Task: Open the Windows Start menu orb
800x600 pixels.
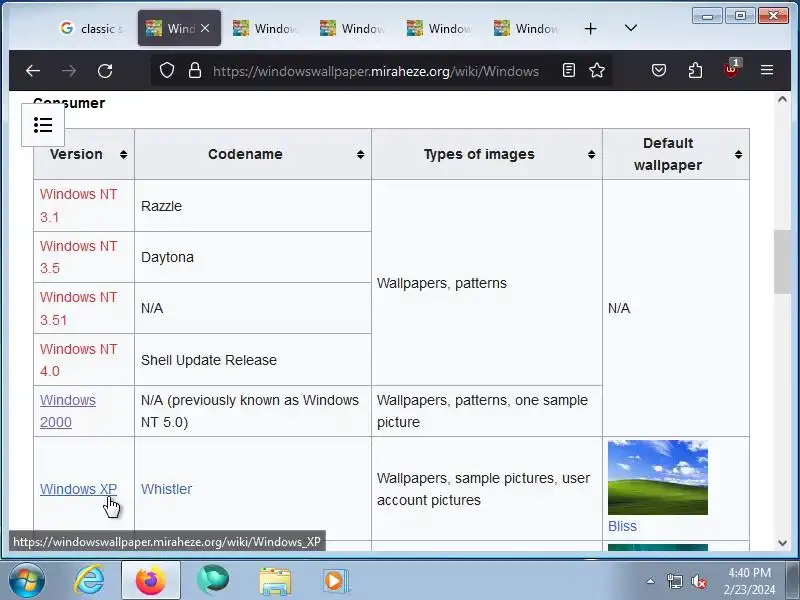Action: 27,580
